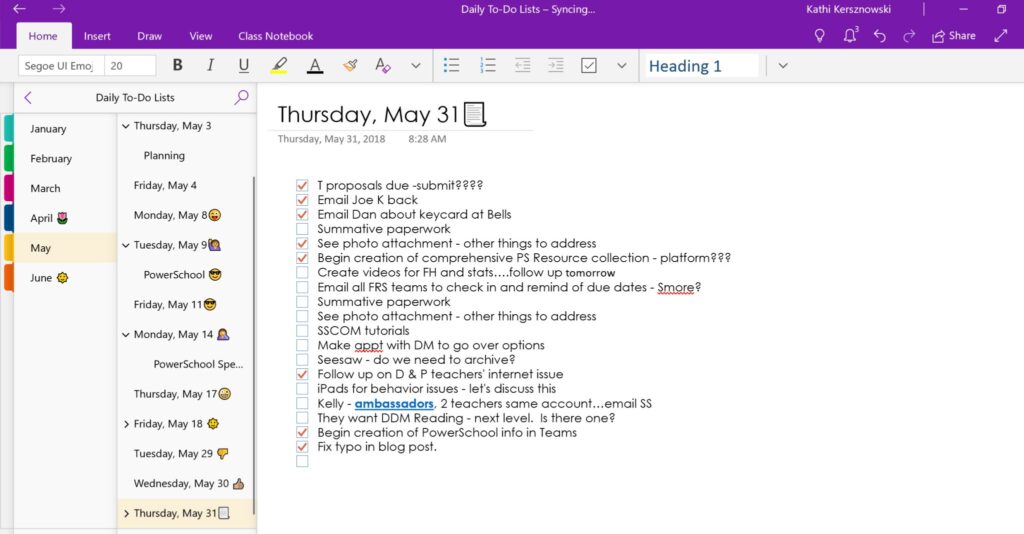Check Seesaw archive question item
This screenshot has height=534, width=1024.
pyautogui.click(x=302, y=360)
